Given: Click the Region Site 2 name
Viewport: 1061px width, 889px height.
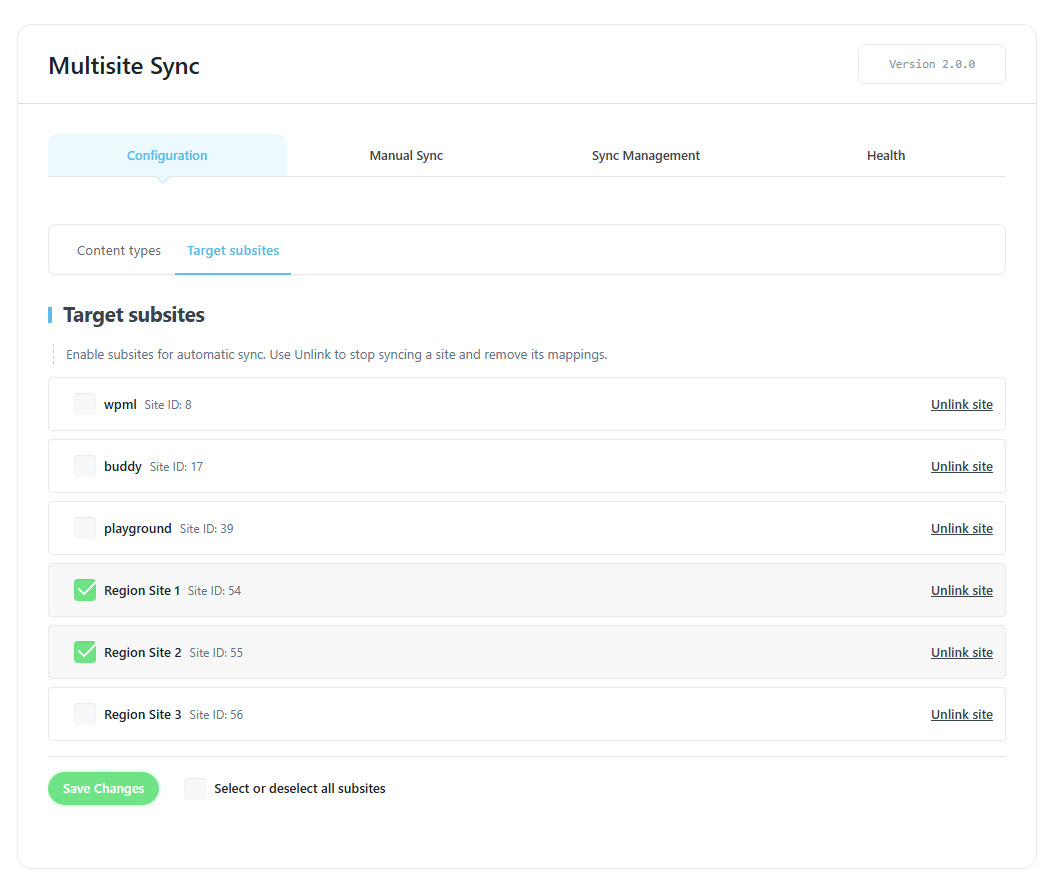Looking at the screenshot, I should pyautogui.click(x=143, y=653).
